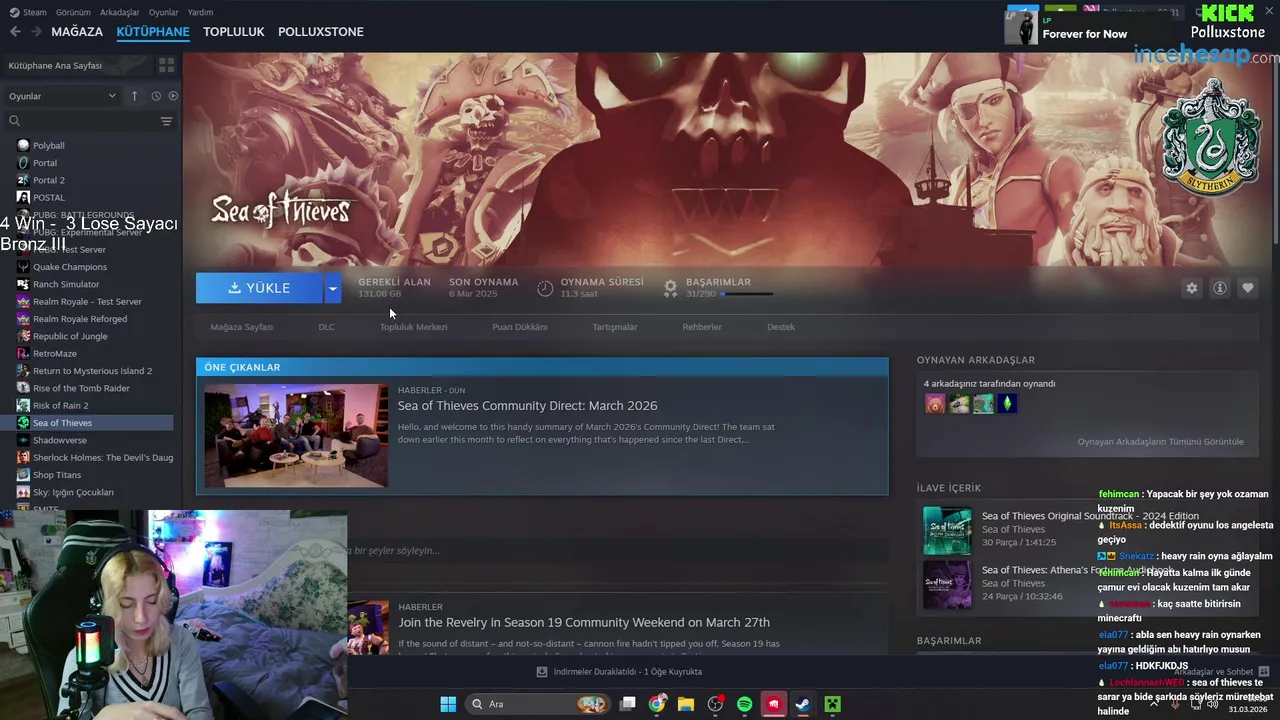Expand the Oyunlar category dropdown

coord(62,96)
